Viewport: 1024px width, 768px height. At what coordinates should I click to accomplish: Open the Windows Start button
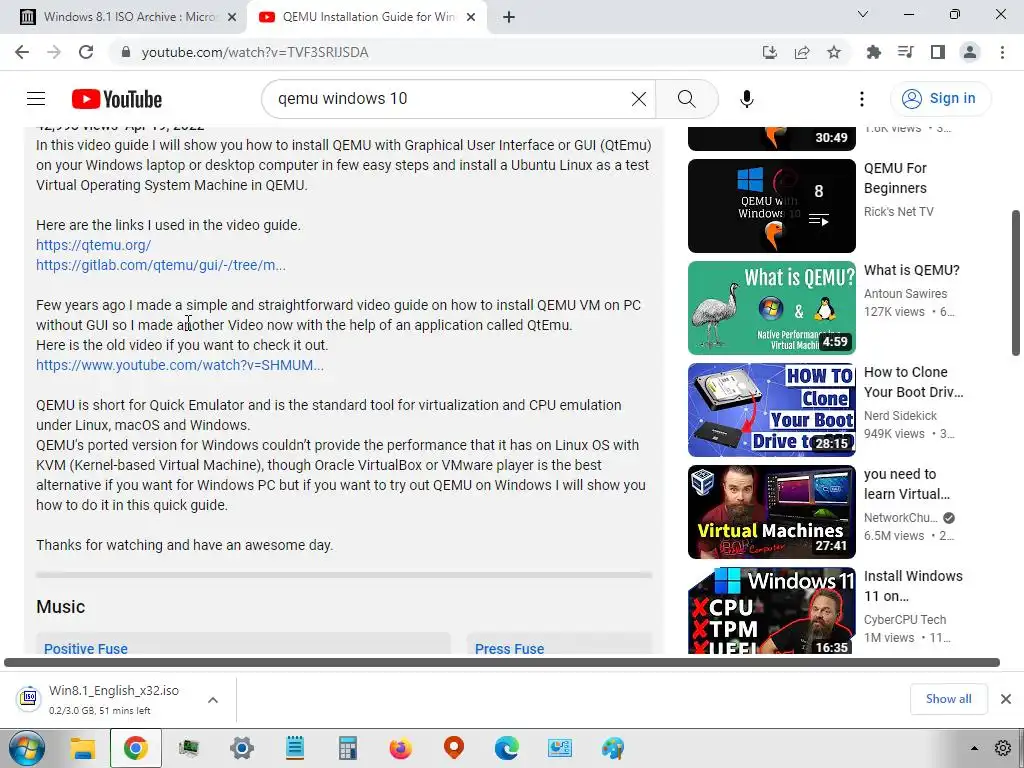pyautogui.click(x=27, y=748)
